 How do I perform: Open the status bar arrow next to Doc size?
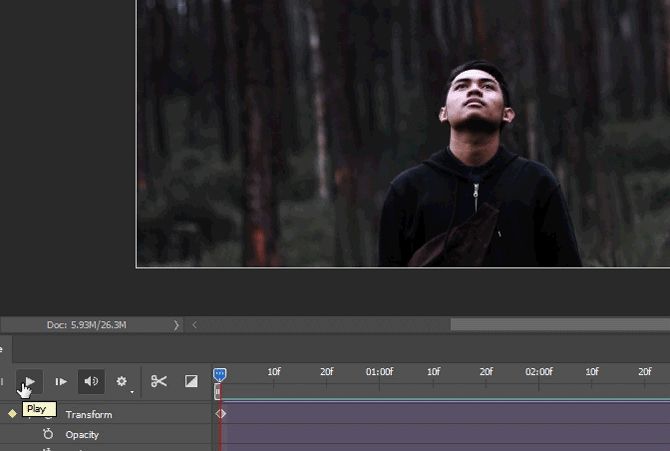coord(176,325)
